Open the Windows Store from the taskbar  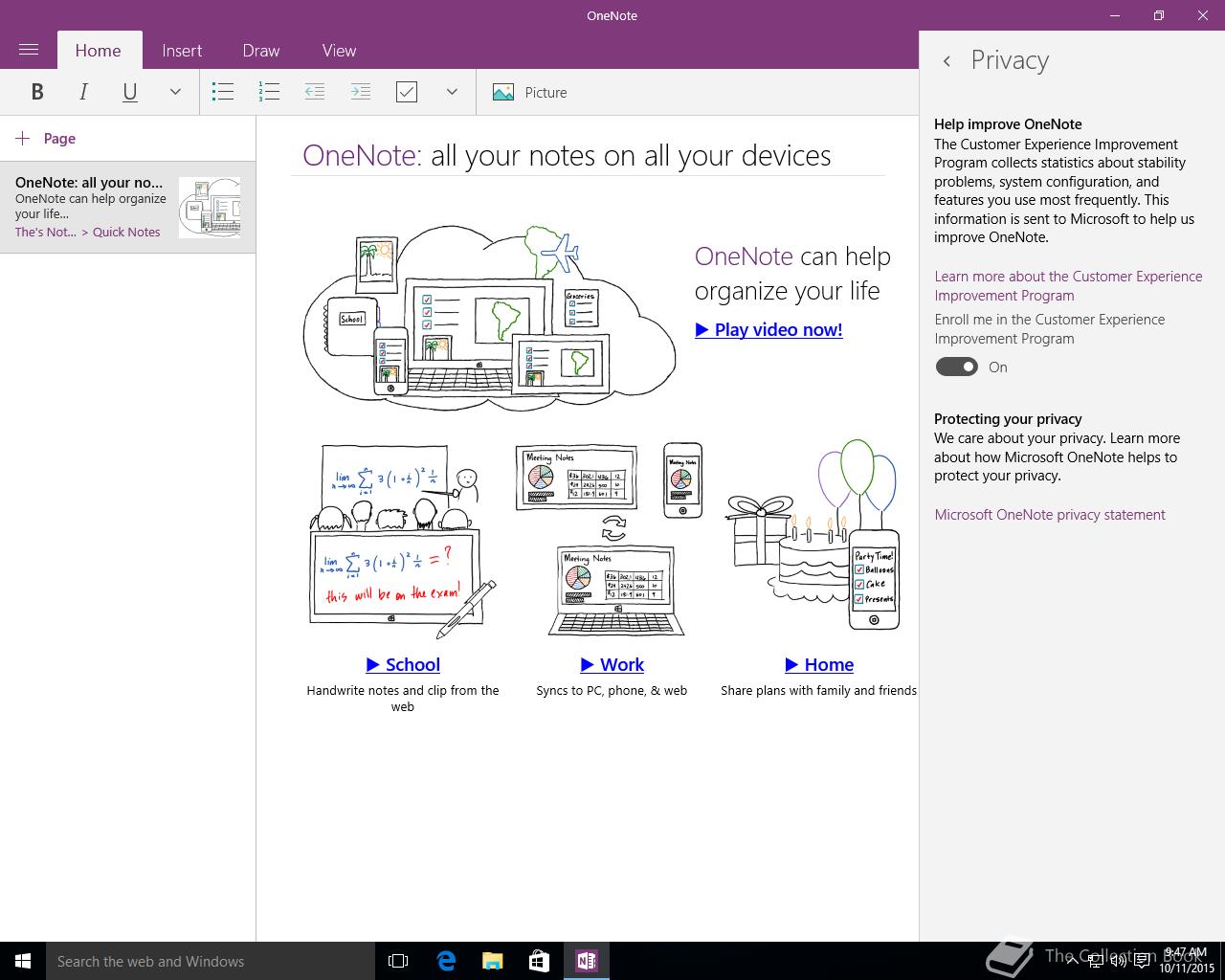539,961
